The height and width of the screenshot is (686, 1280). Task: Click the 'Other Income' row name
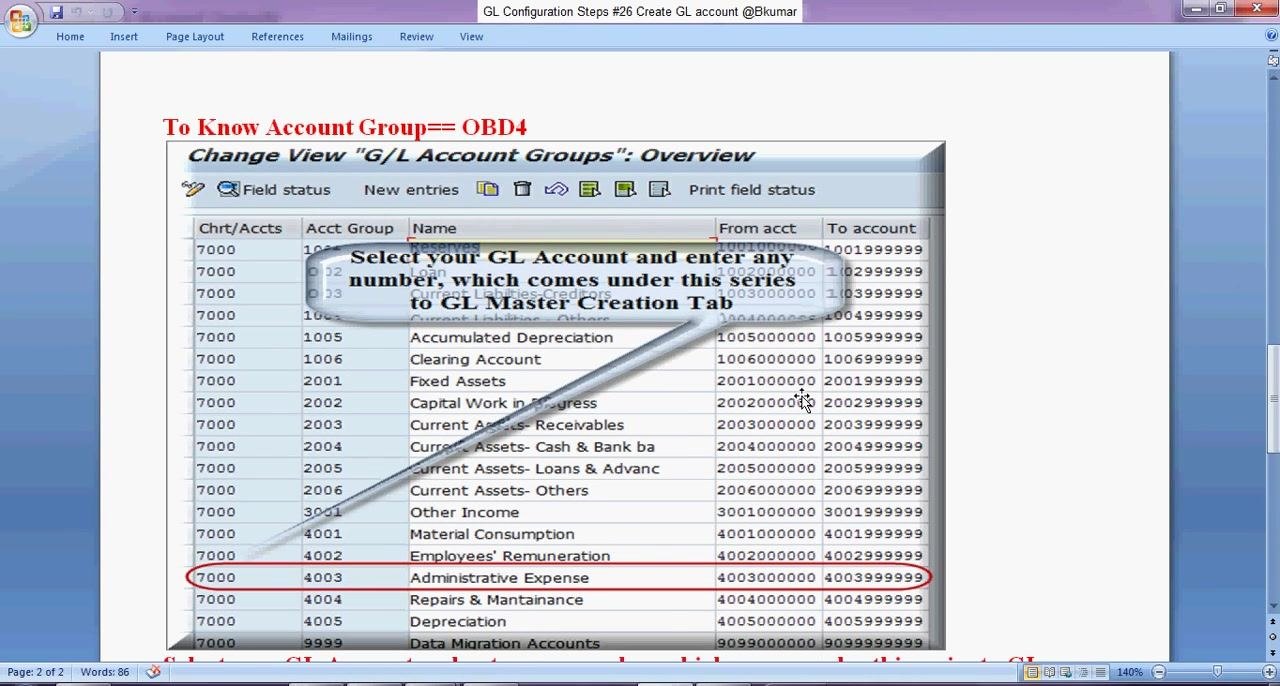click(464, 512)
